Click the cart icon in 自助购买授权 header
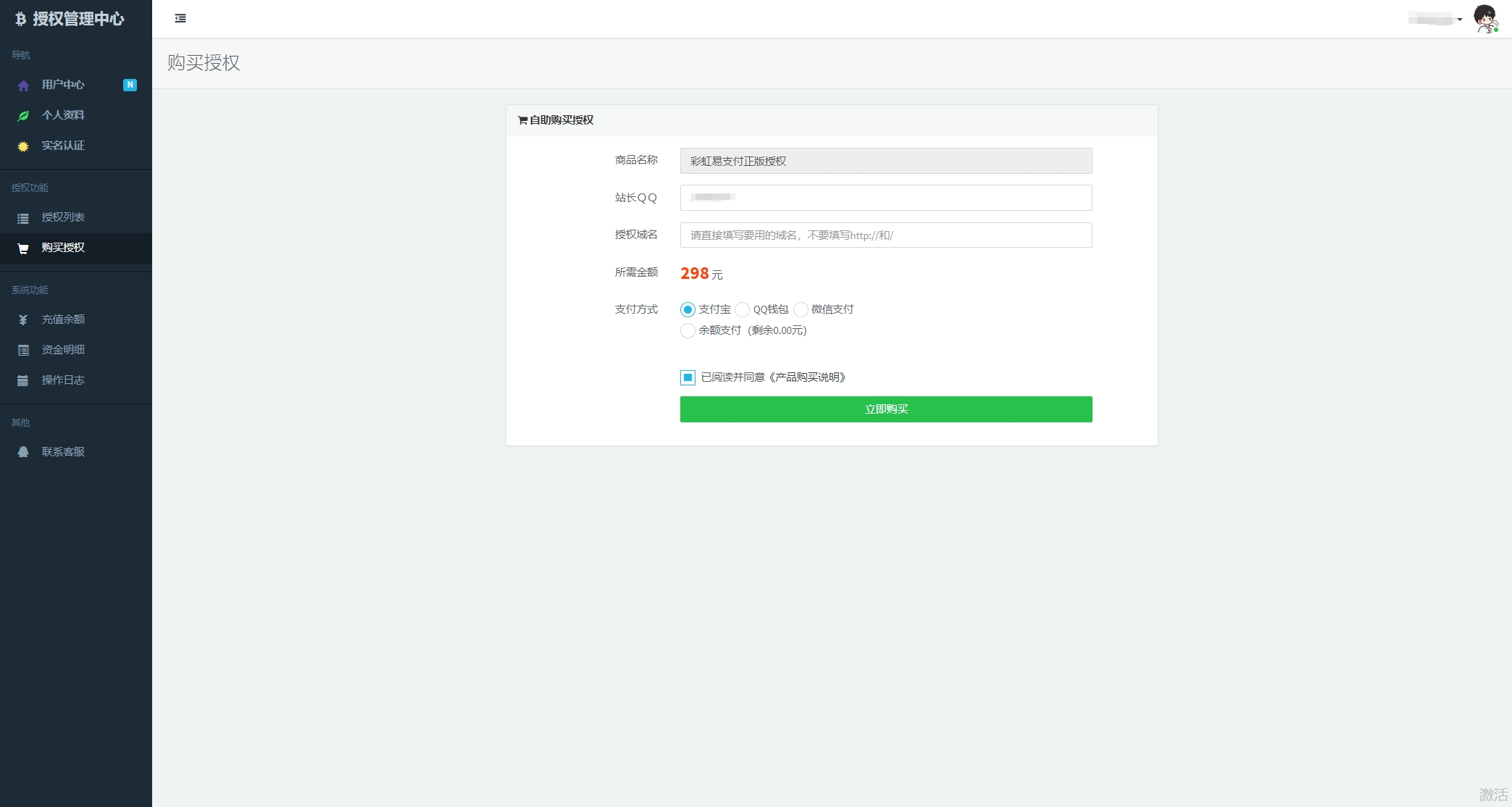Viewport: 1512px width, 807px height. coord(522,120)
